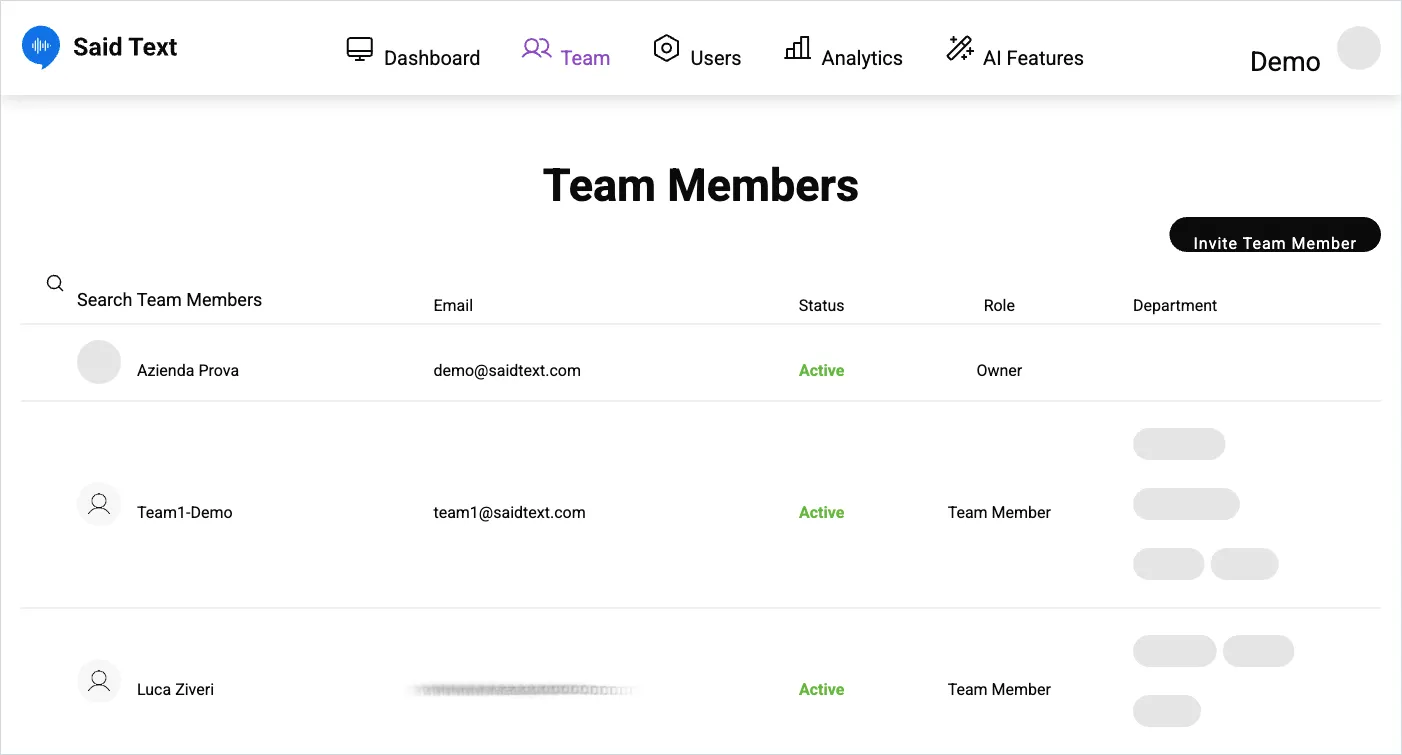This screenshot has height=755, width=1402.
Task: Click the team1@saidtext.com email
Action: click(509, 513)
